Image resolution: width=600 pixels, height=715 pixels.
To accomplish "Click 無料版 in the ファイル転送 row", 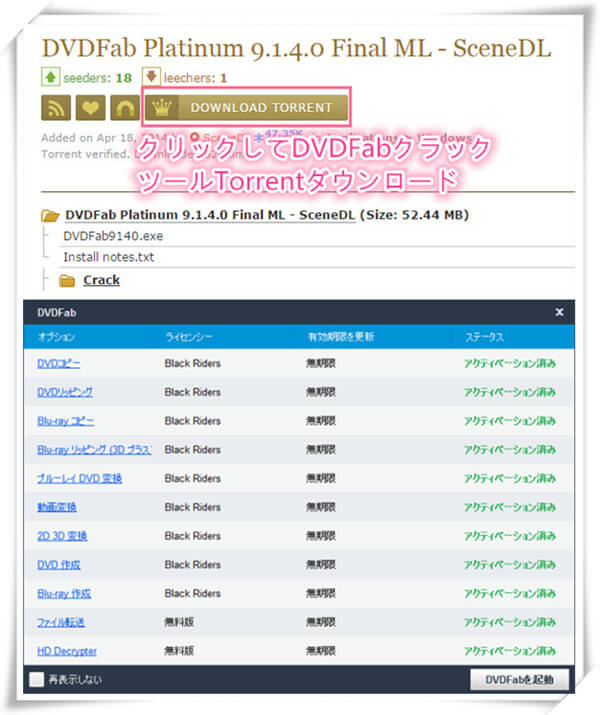I will (179, 622).
